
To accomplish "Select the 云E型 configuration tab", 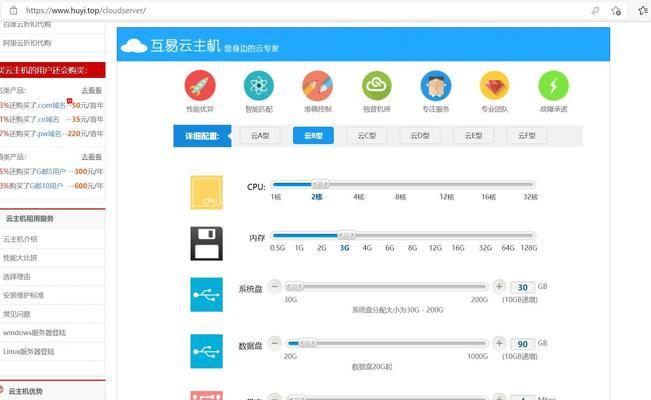I will coord(473,135).
